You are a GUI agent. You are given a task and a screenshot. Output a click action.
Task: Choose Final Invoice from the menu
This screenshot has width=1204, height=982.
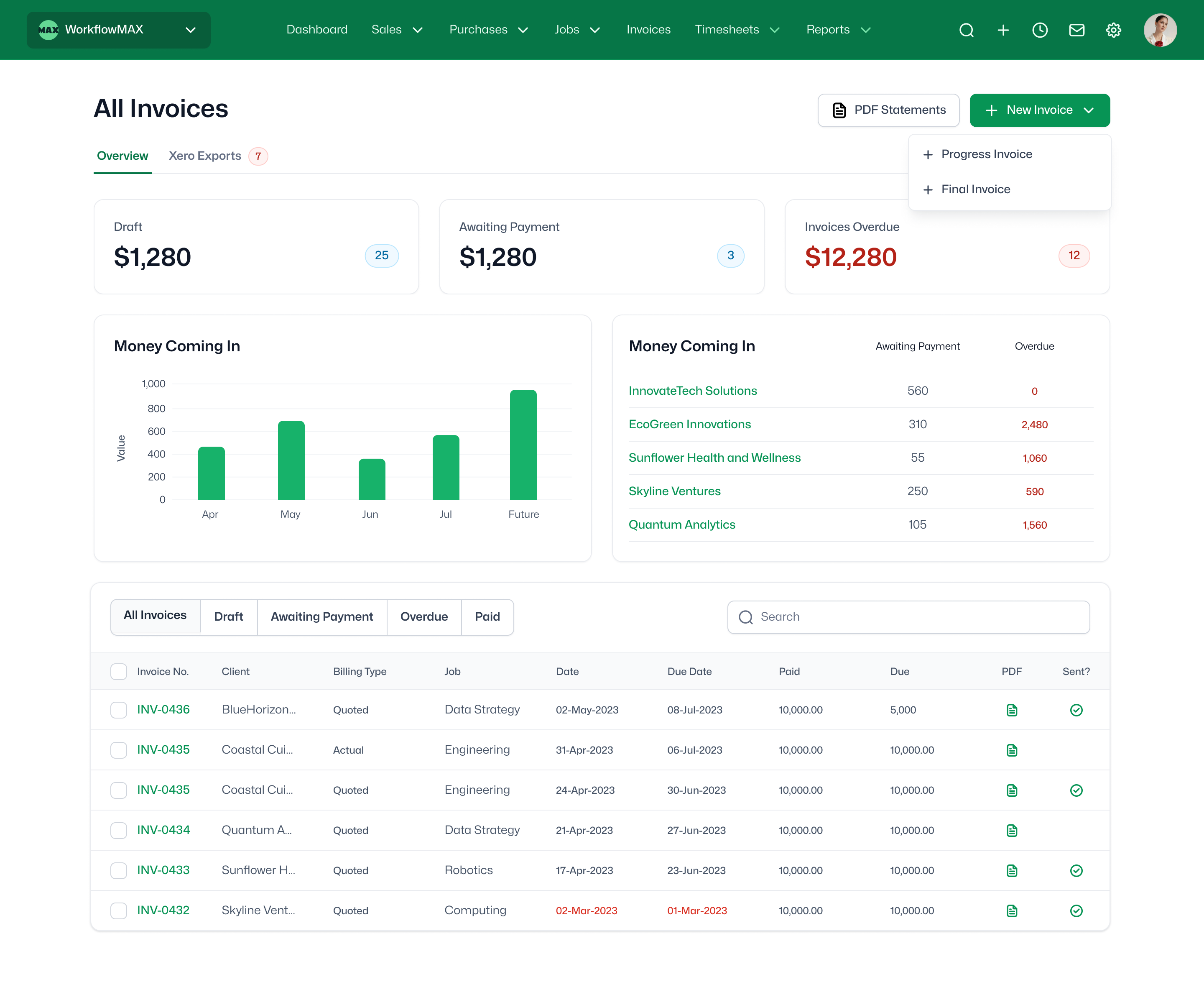[1010, 189]
